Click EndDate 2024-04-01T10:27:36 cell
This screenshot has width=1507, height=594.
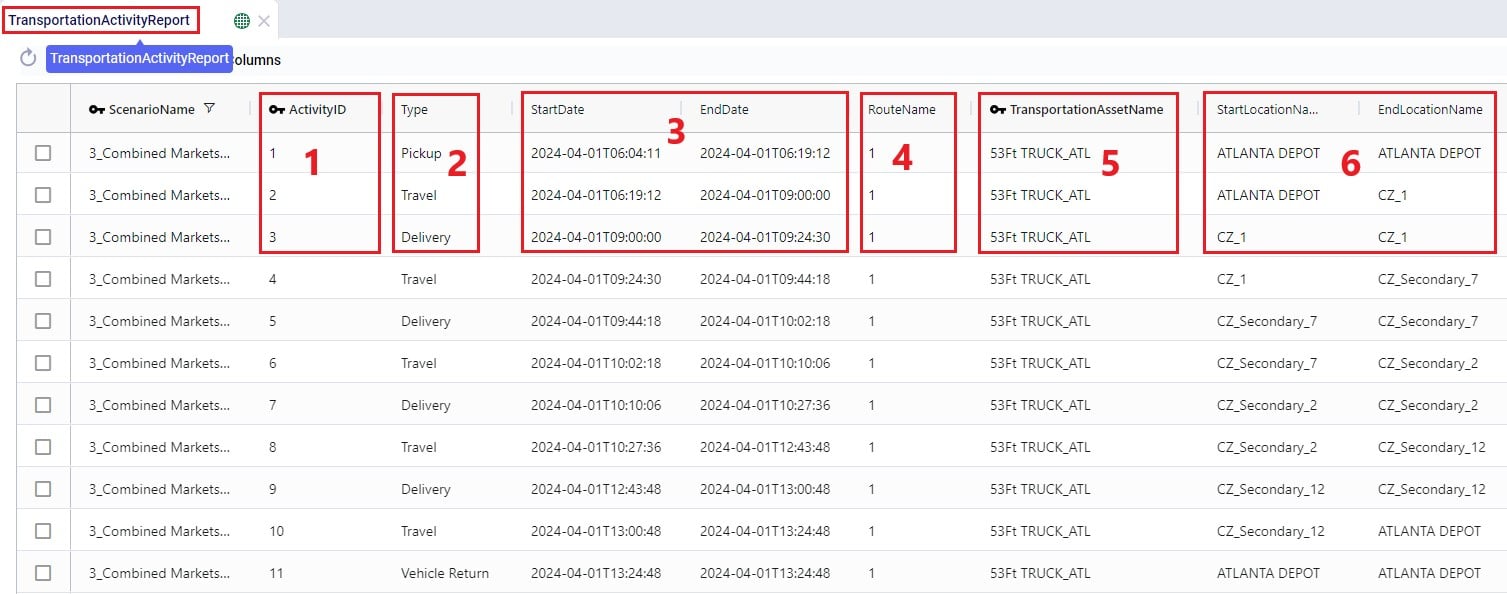(x=765, y=405)
